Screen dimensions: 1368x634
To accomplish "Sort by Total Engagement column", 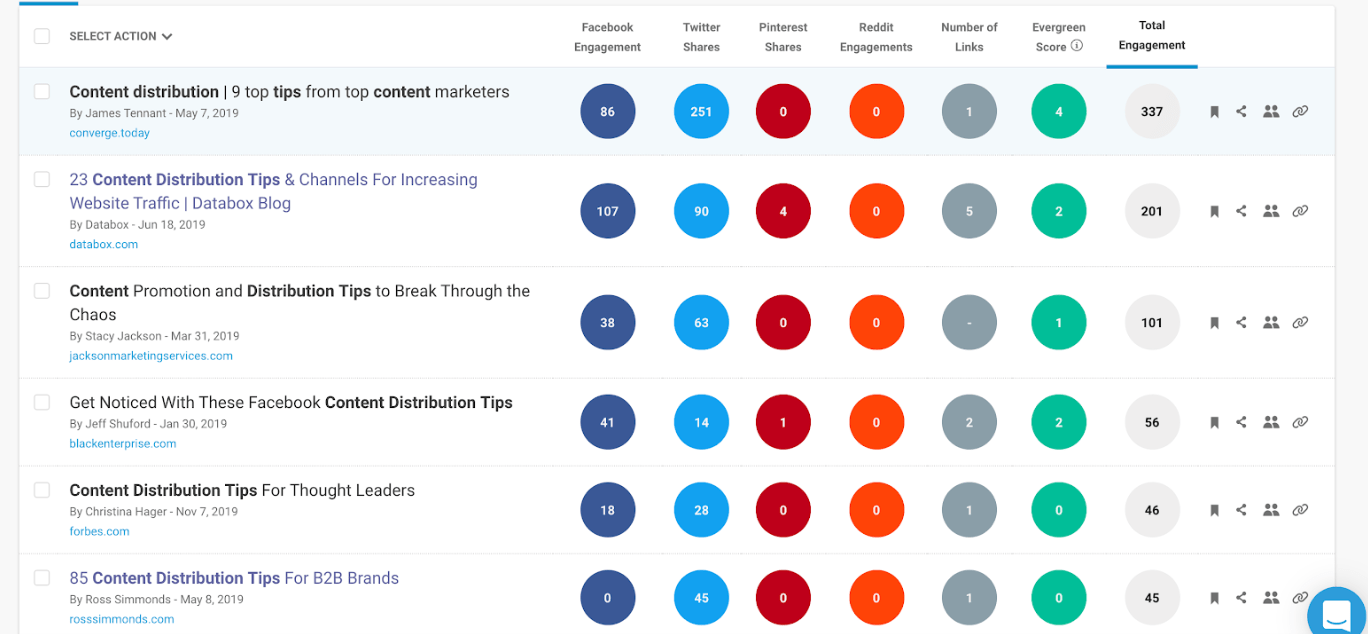I will point(1152,36).
